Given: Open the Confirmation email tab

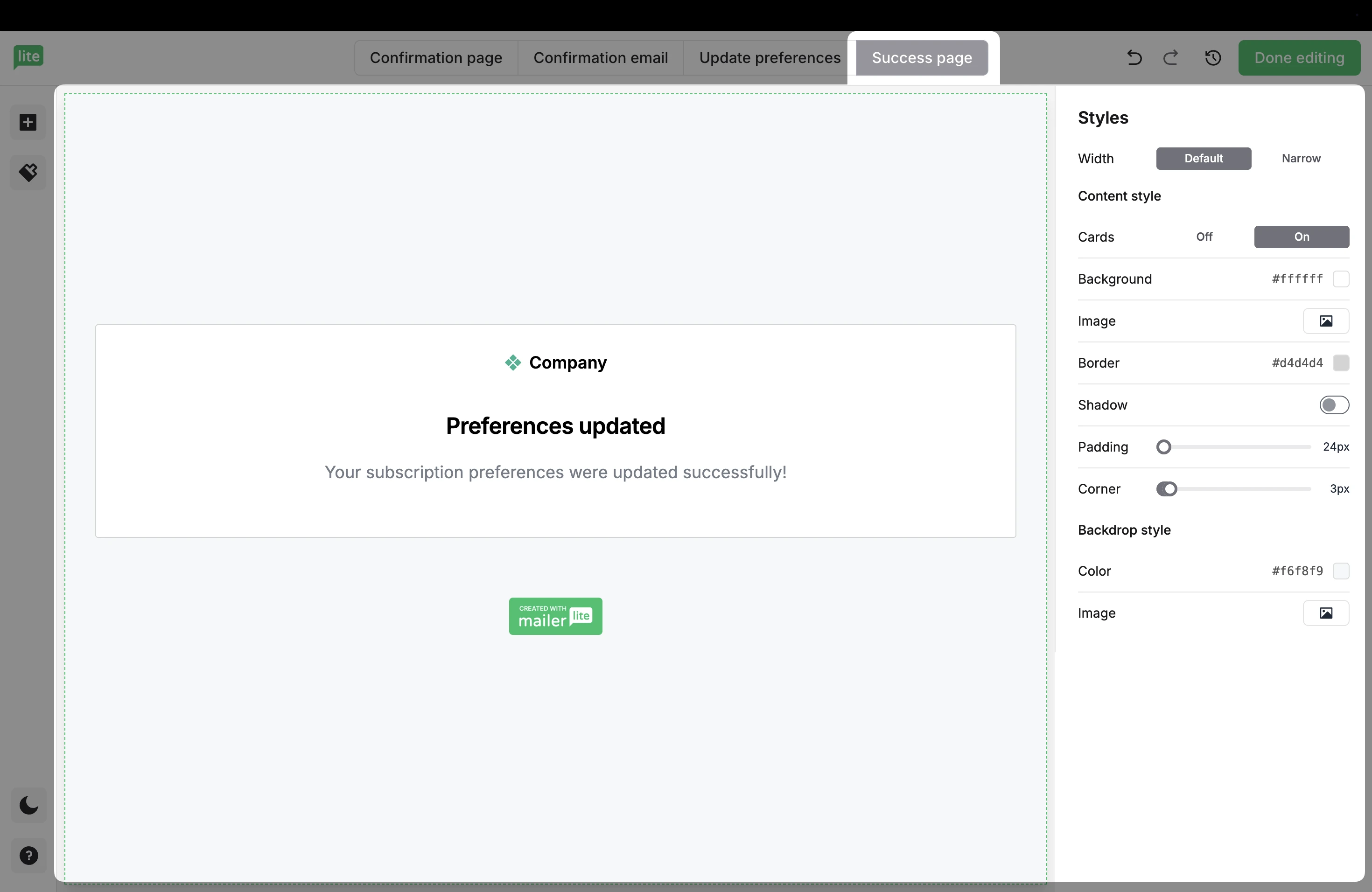Looking at the screenshot, I should [x=600, y=58].
